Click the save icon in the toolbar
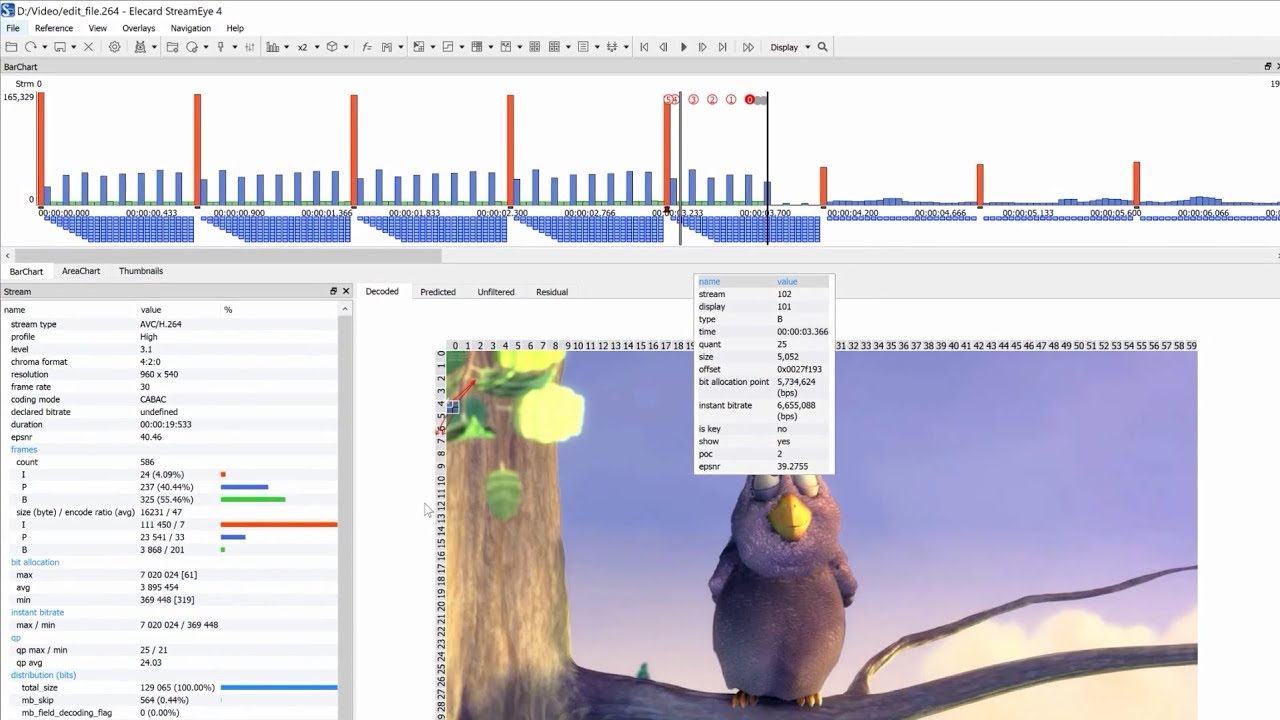The width and height of the screenshot is (1280, 720). 60,47
